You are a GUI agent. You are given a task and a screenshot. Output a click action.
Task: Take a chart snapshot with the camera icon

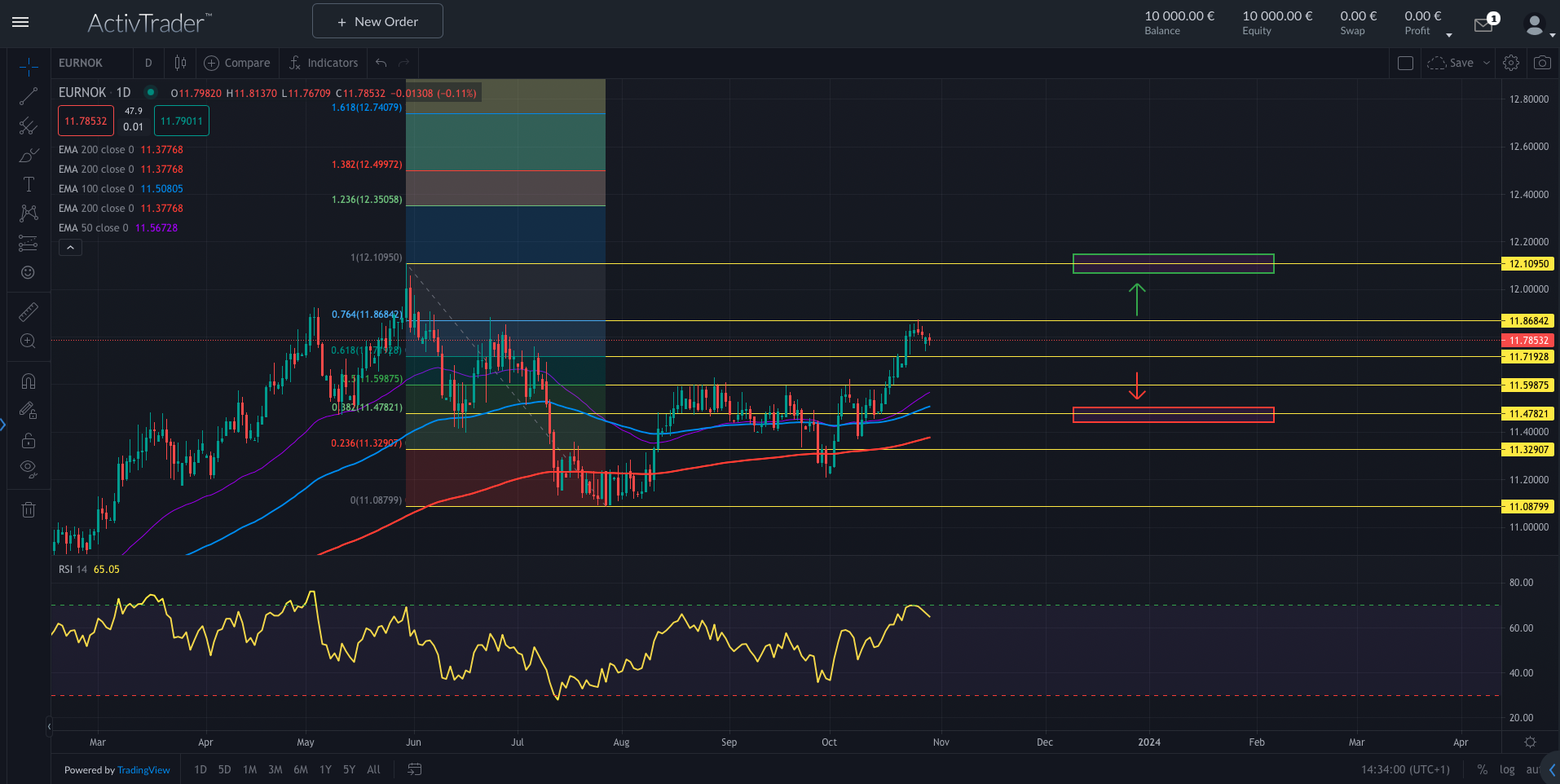pyautogui.click(x=1542, y=63)
